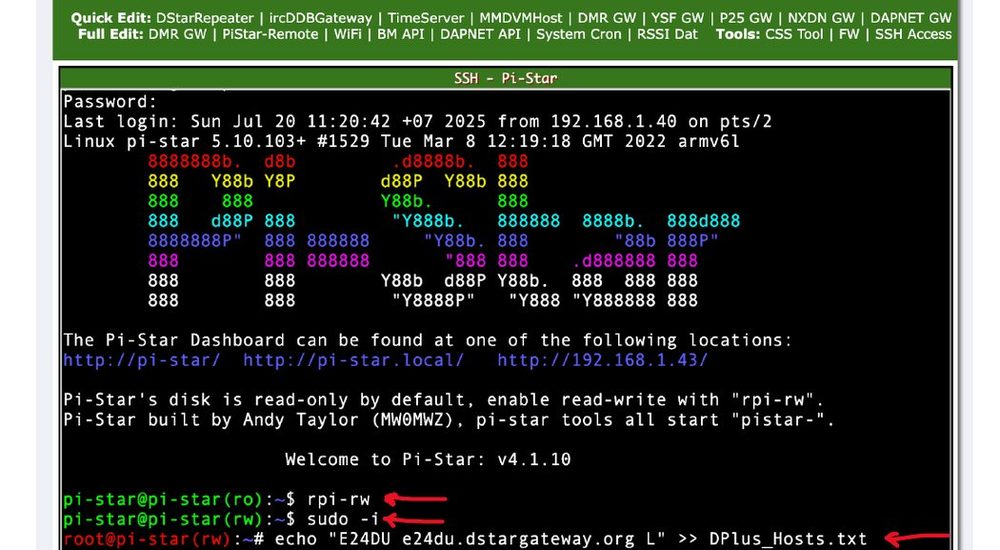The width and height of the screenshot is (1000, 550).
Task: Open P25 GW quick edit link
Action: [x=746, y=19]
